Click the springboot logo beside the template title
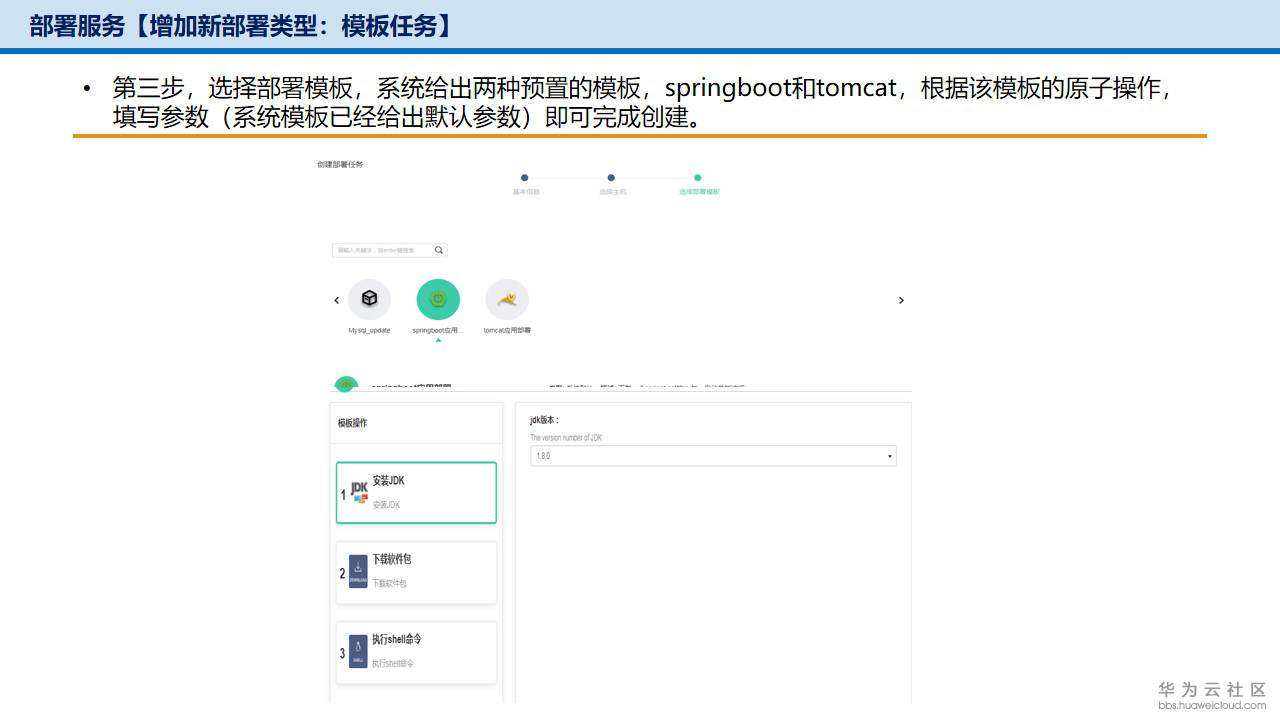This screenshot has height=720, width=1280. point(346,384)
